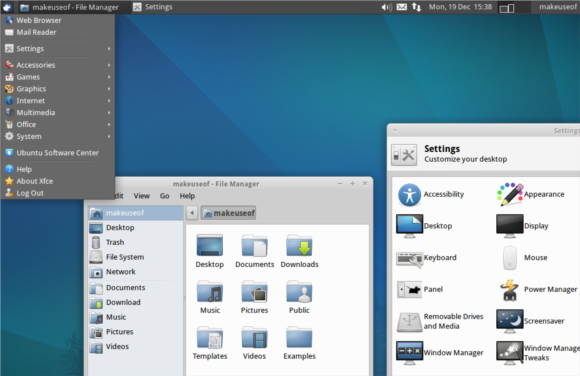Screen dimensions: 580x376
Task: Expand Internet submenu
Action: pyautogui.click(x=58, y=100)
